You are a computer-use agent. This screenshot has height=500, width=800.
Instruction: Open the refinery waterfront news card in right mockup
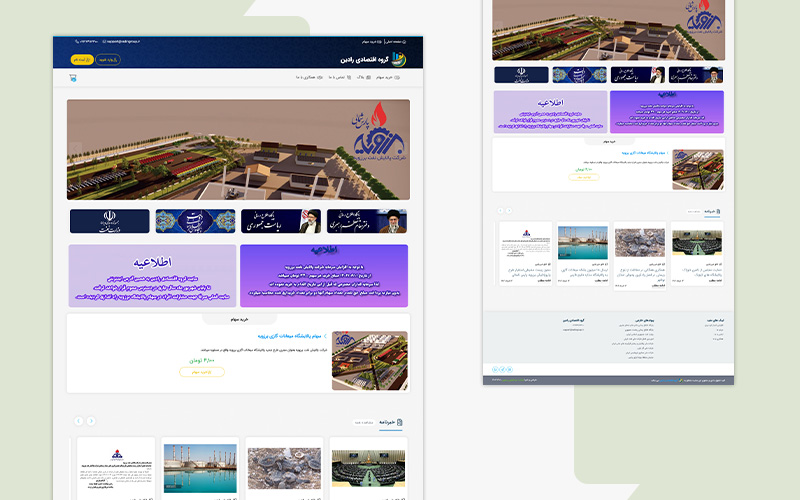(583, 254)
